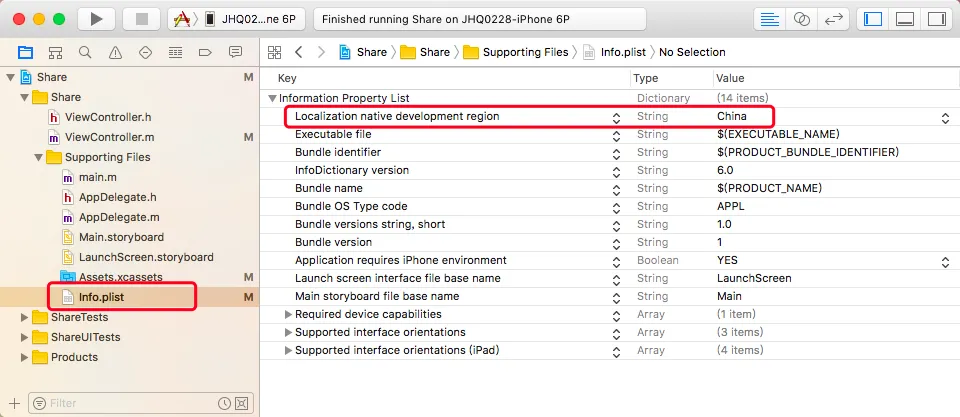Toggle the bottom debug area panel
The height and width of the screenshot is (417, 960).
coord(905,19)
